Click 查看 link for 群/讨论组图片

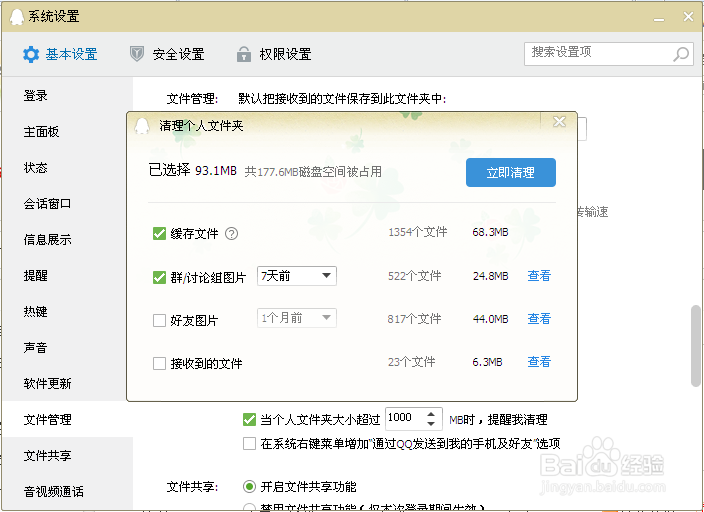[x=539, y=276]
